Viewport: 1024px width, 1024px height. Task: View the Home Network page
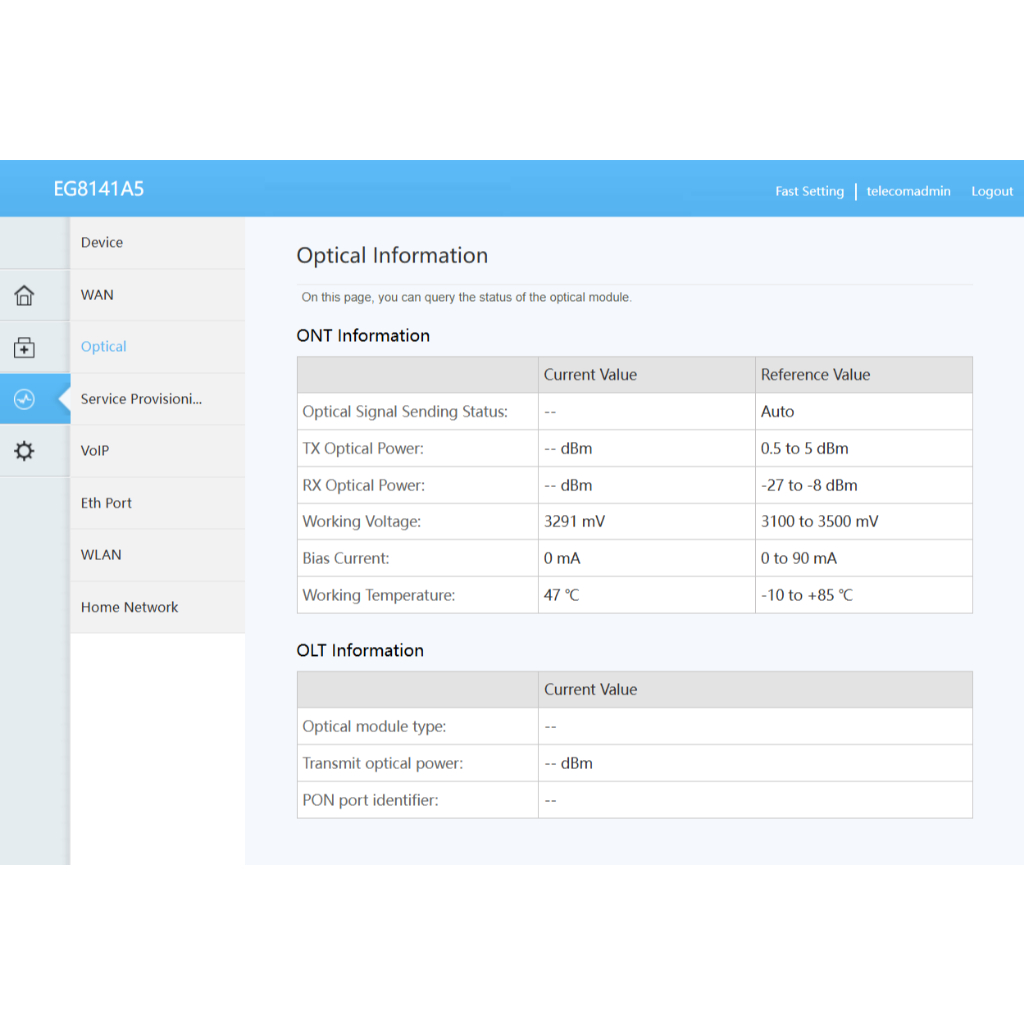click(x=129, y=607)
